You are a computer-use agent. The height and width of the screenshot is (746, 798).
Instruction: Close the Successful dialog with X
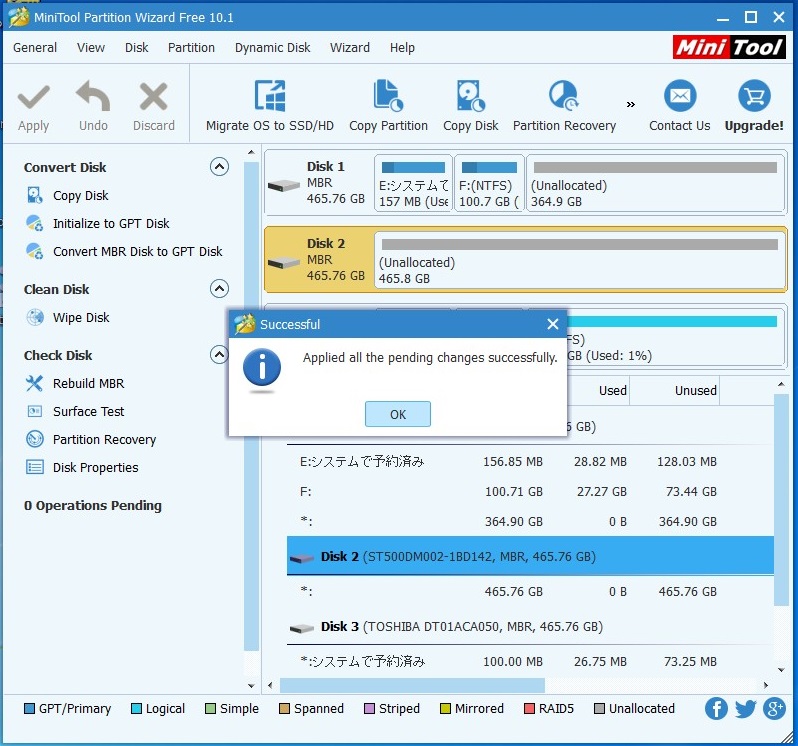(553, 324)
